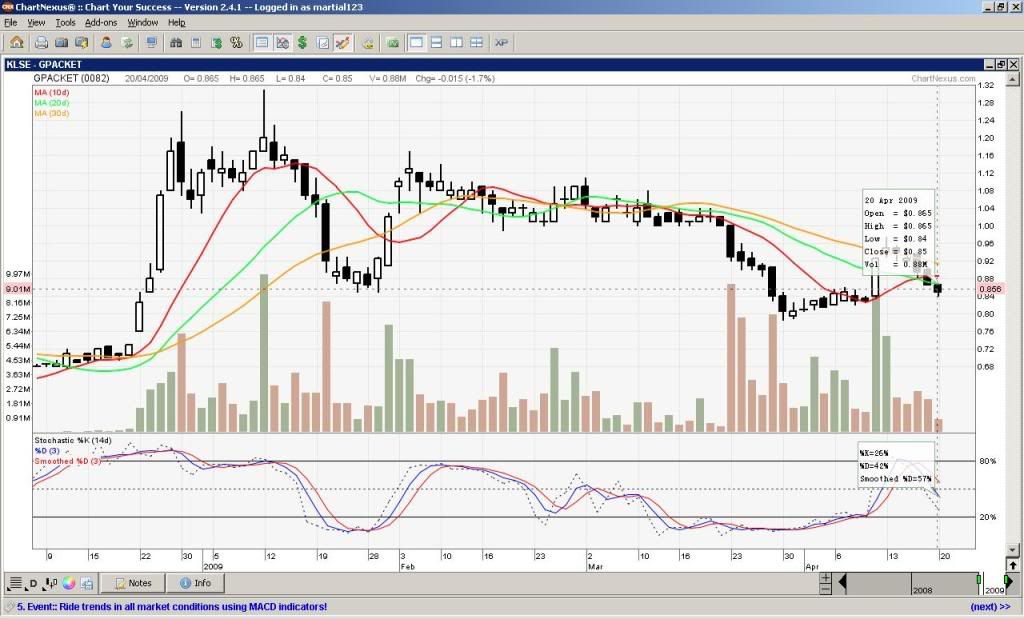Click the 0.856 price marker on axis

pos(990,289)
